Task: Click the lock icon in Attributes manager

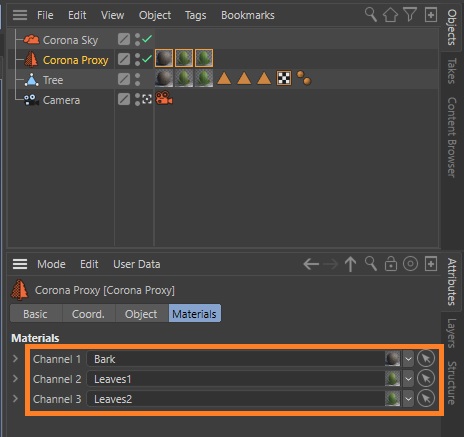Action: click(x=391, y=264)
